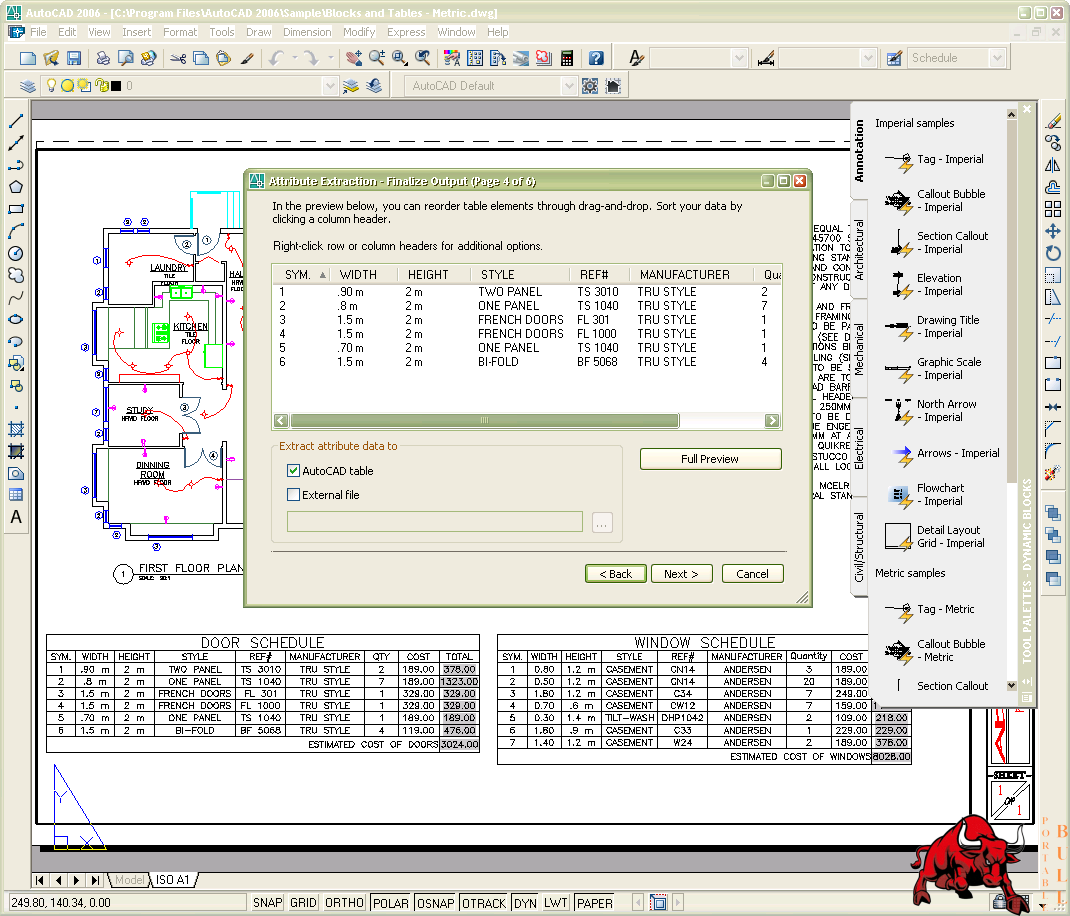The width and height of the screenshot is (1070, 916).
Task: Toggle GRID display in status bar
Action: click(303, 902)
